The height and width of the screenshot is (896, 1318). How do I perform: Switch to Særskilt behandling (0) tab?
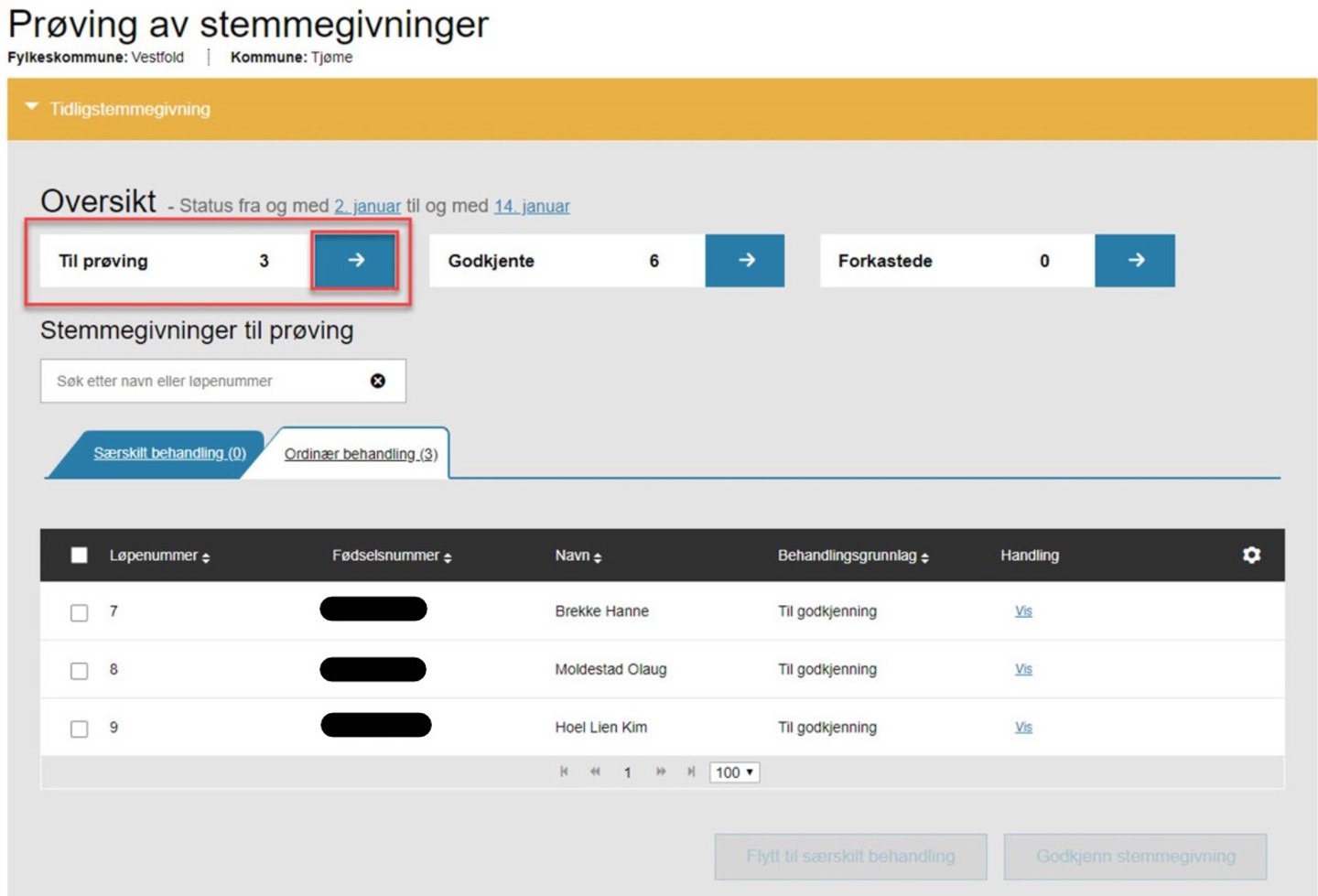tap(169, 453)
